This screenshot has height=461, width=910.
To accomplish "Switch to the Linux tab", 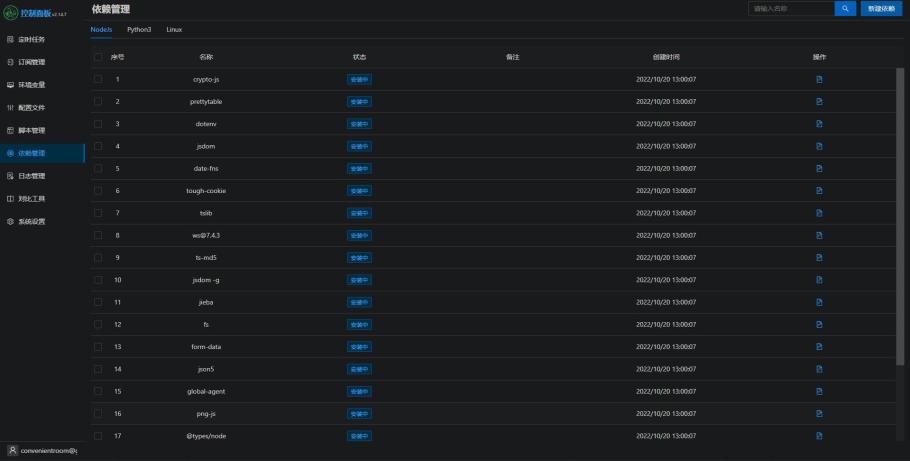I will pos(174,30).
